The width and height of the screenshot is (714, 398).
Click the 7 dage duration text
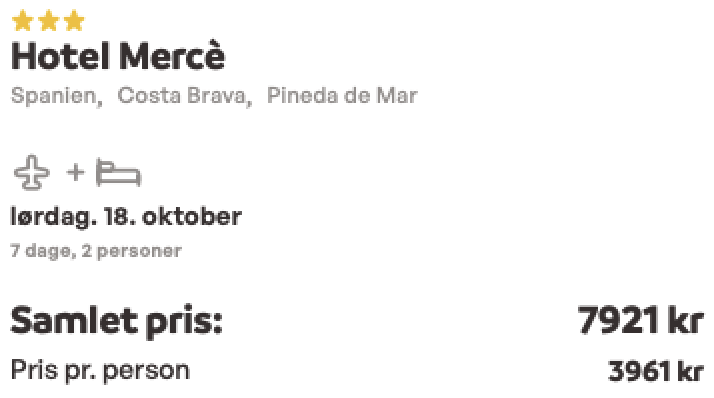pyautogui.click(x=43, y=251)
